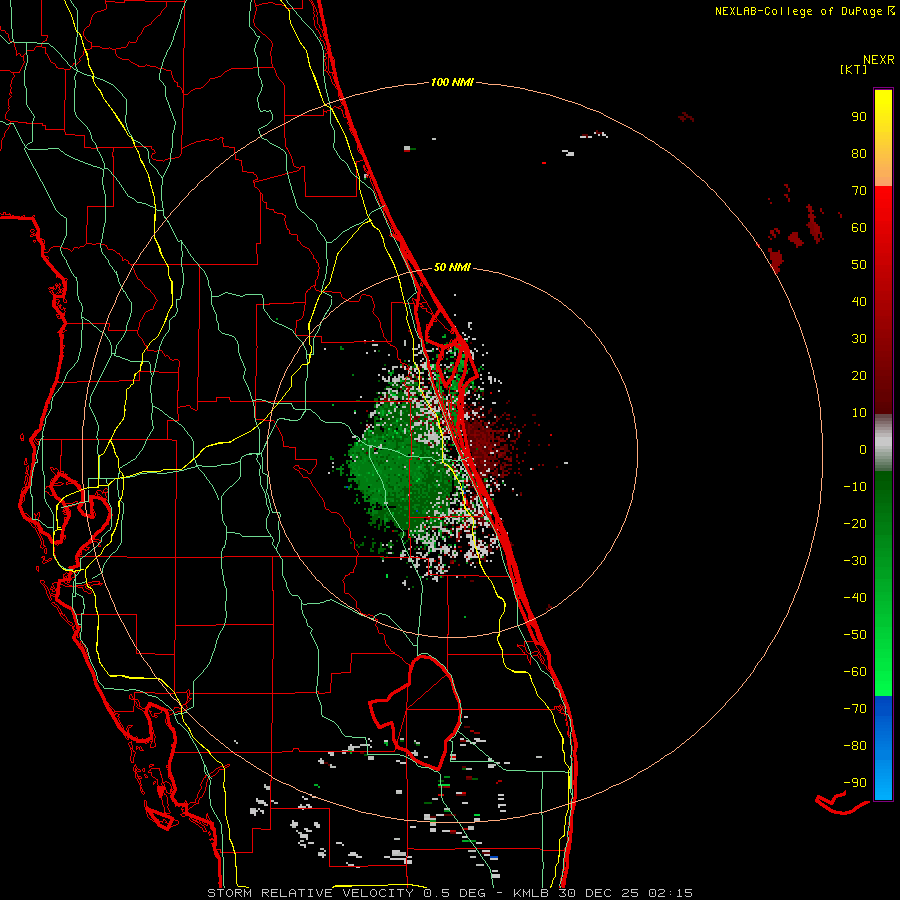
Task: Click the [KT] units label above scale
Action: [854, 69]
